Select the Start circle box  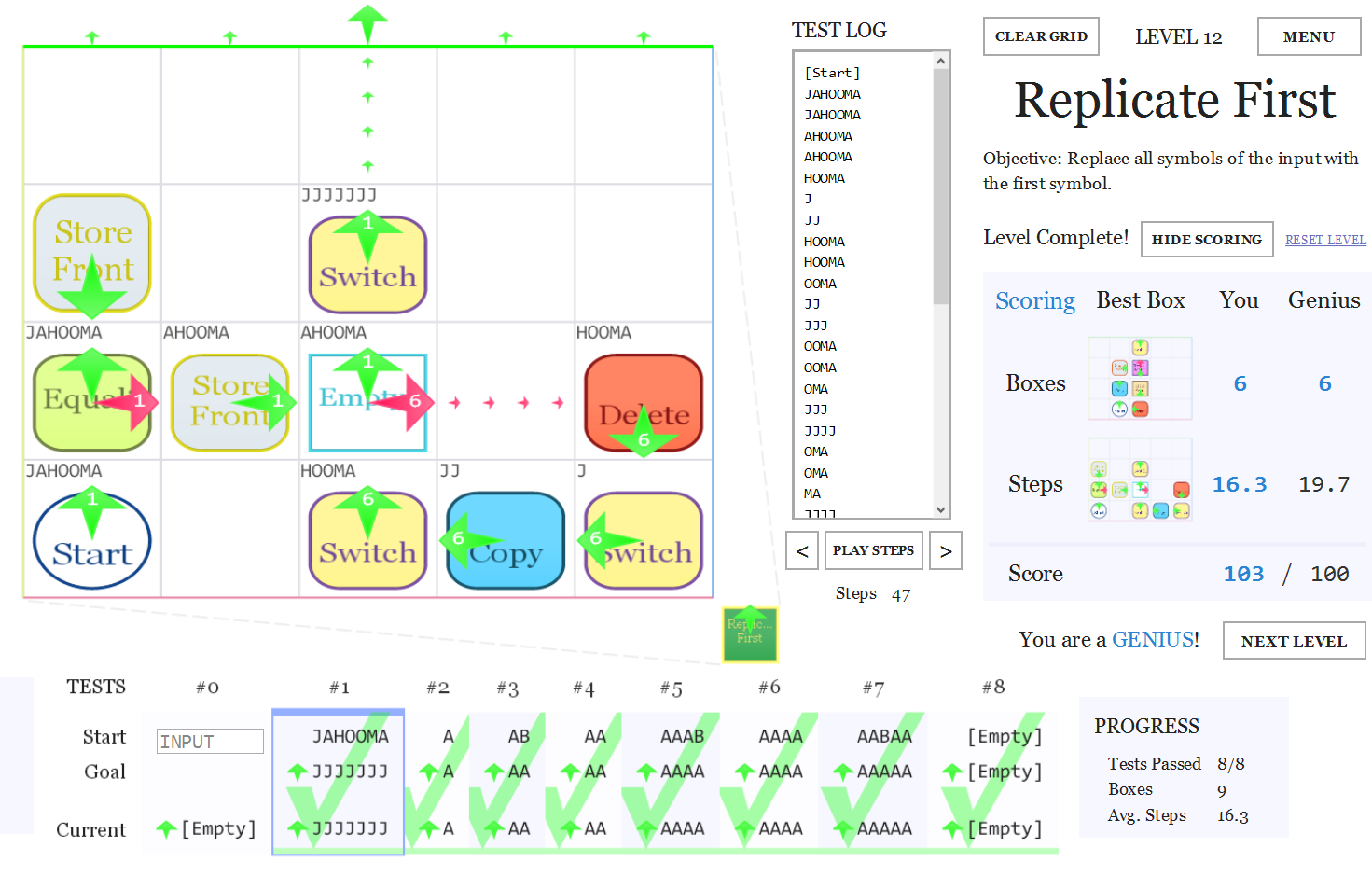click(x=92, y=541)
